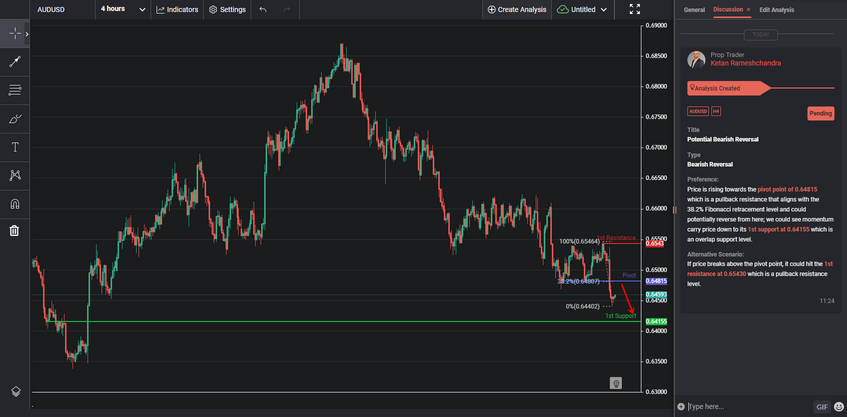Enter fullscreen chart mode
This screenshot has width=847, height=417.
635,9
